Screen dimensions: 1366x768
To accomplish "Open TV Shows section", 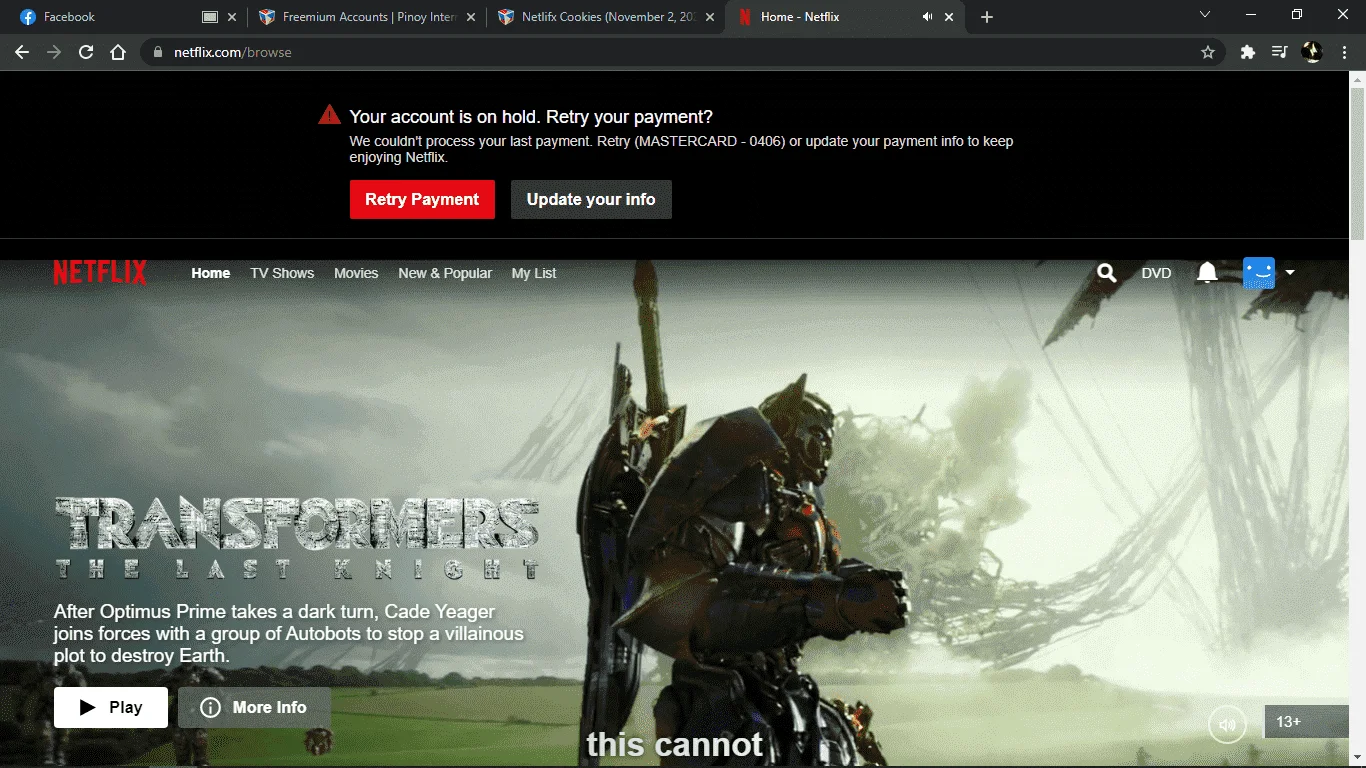I will pyautogui.click(x=282, y=273).
